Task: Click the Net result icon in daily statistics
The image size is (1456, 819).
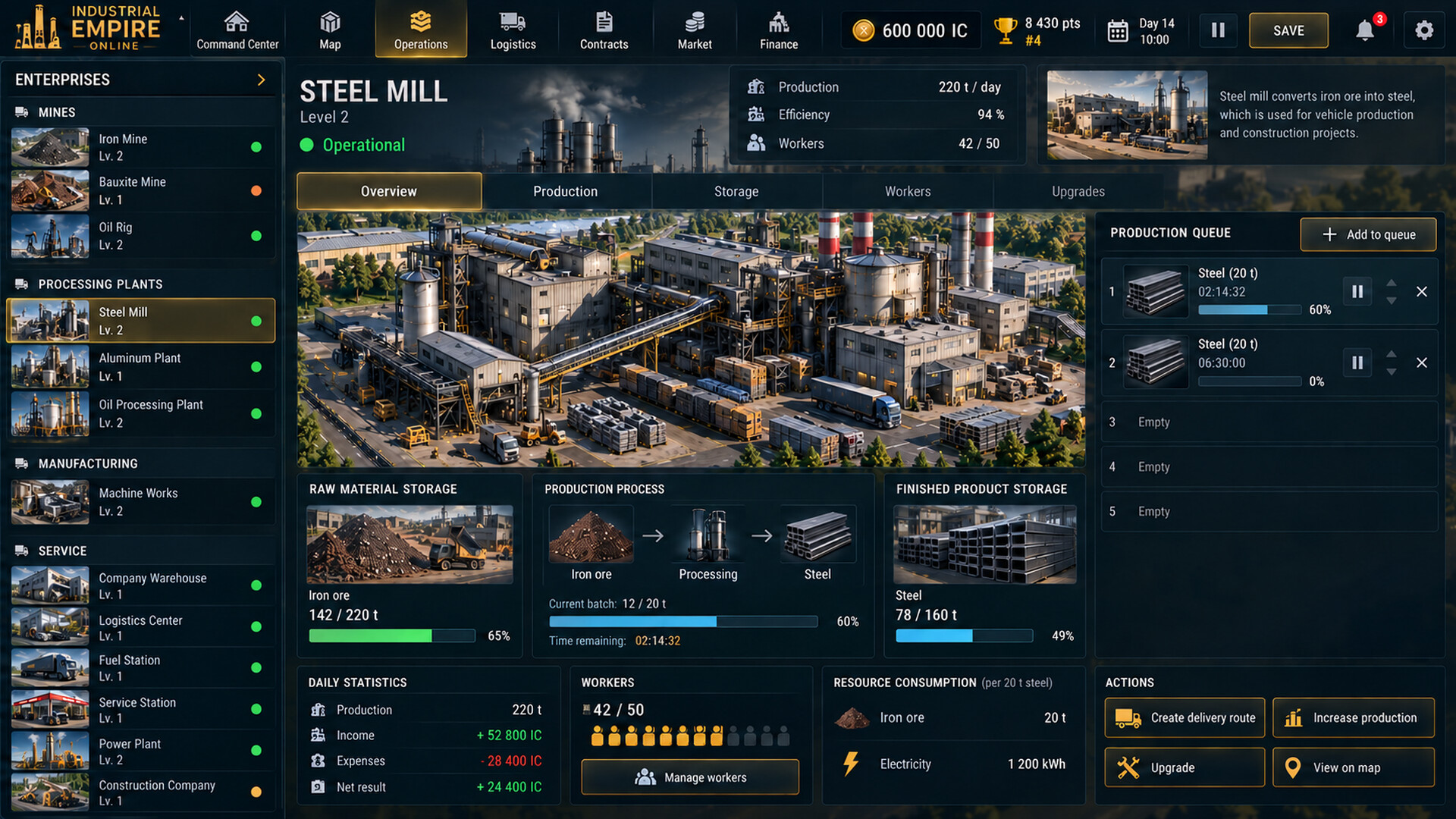Action: pos(318,786)
